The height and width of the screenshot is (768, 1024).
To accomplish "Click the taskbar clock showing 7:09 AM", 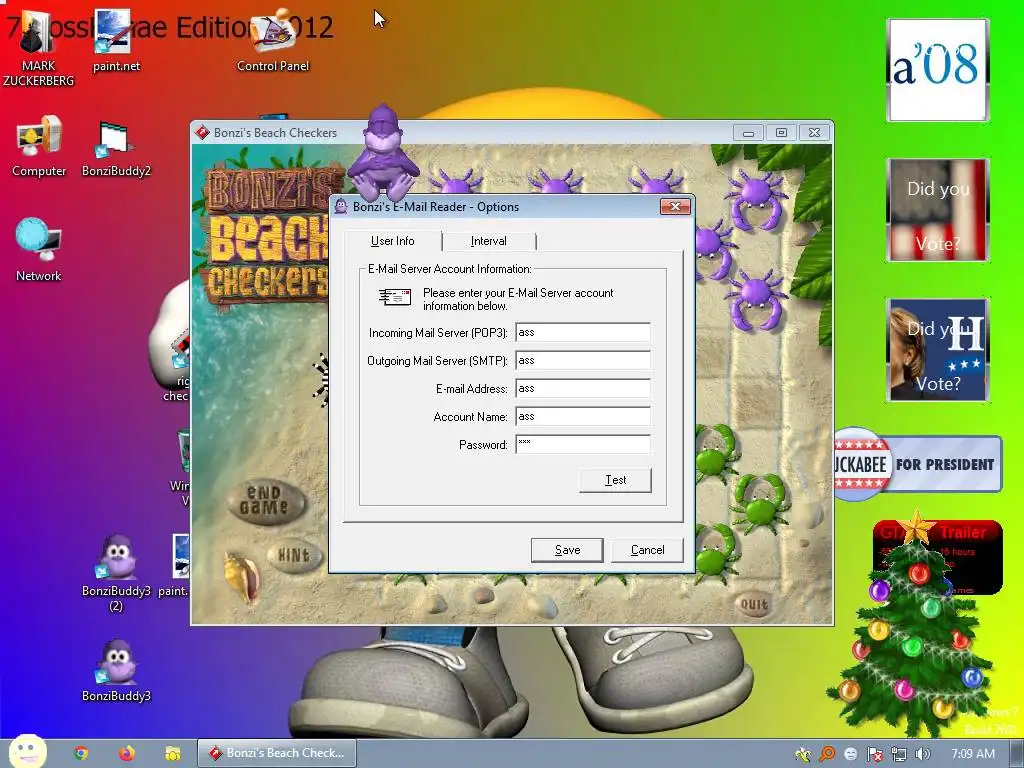I will point(973,754).
